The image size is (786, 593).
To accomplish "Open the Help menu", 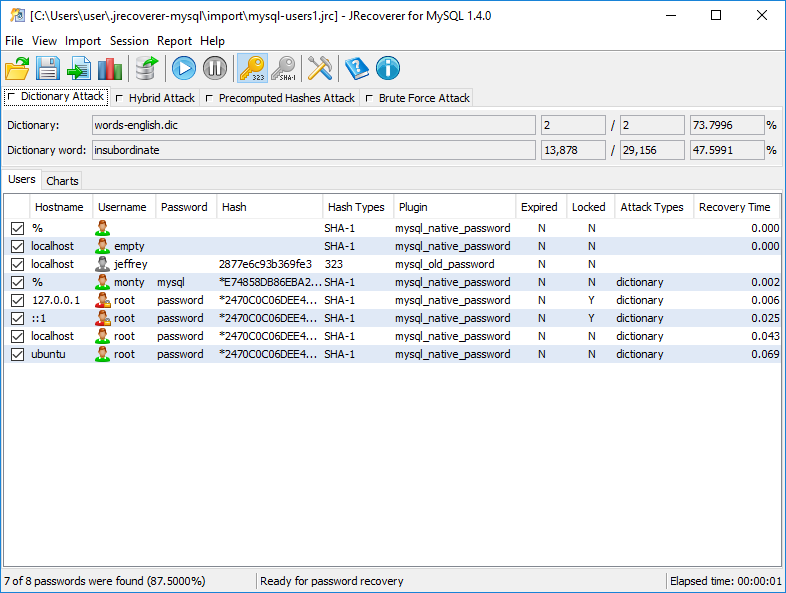I will pos(213,41).
